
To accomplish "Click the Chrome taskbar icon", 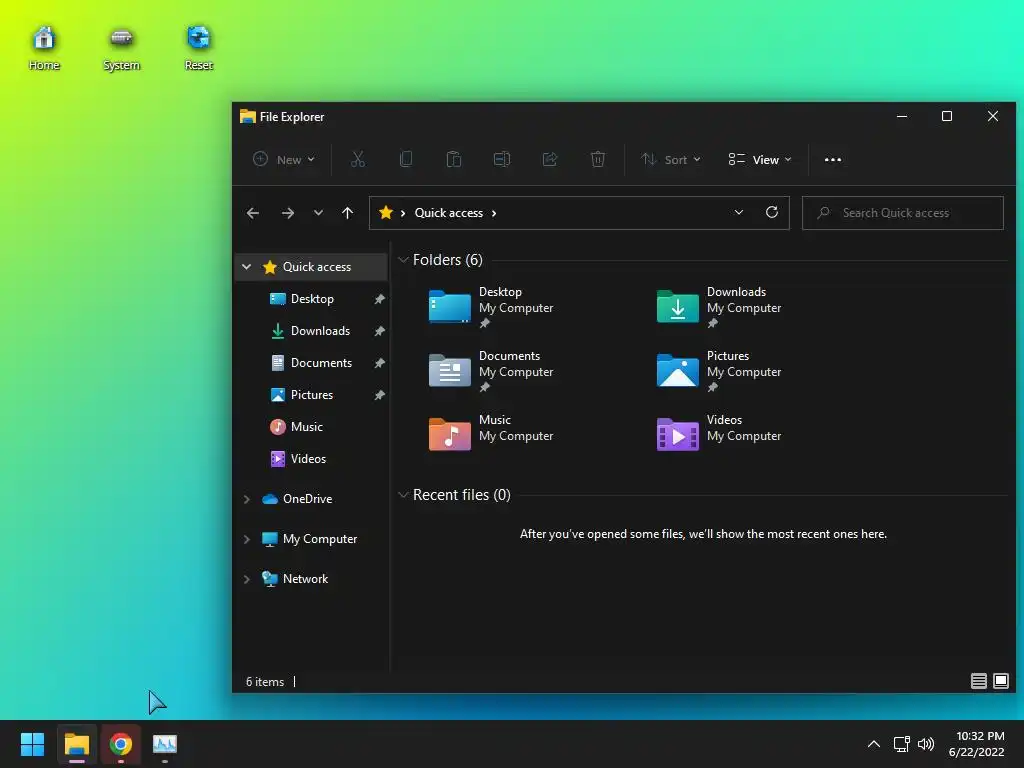I will [121, 744].
